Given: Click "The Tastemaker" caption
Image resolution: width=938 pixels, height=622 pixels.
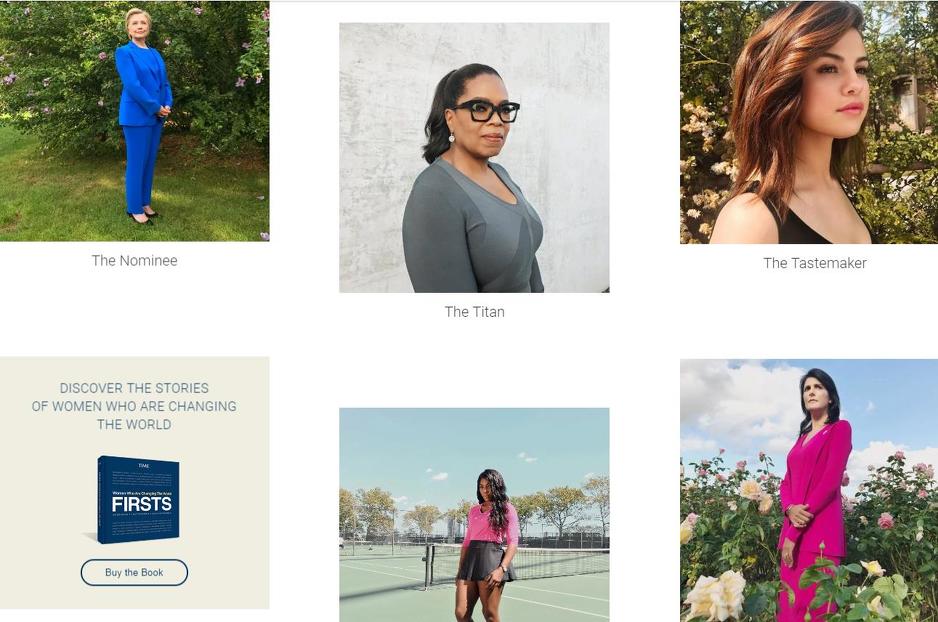Looking at the screenshot, I should click(815, 263).
